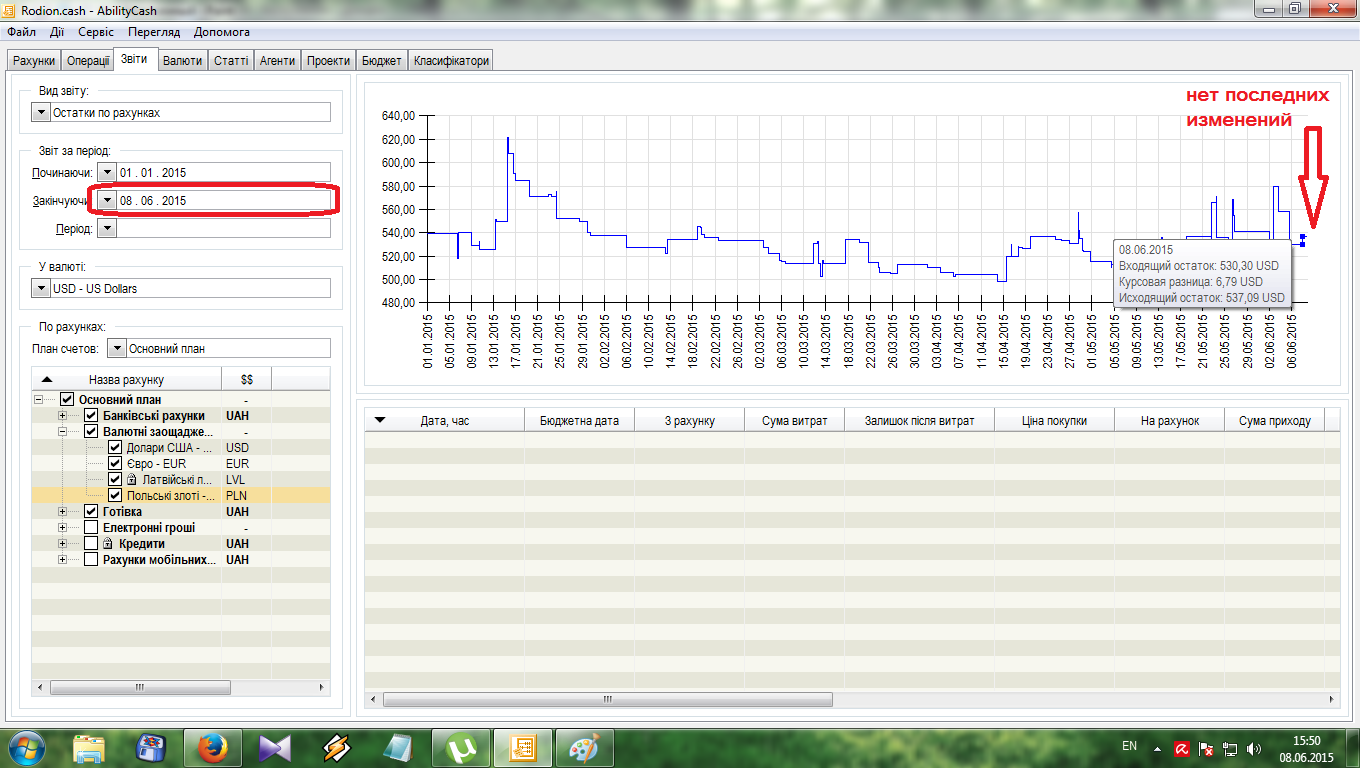This screenshot has height=768, width=1360.
Task: Open the volume speaker tray icon
Action: tap(1255, 747)
